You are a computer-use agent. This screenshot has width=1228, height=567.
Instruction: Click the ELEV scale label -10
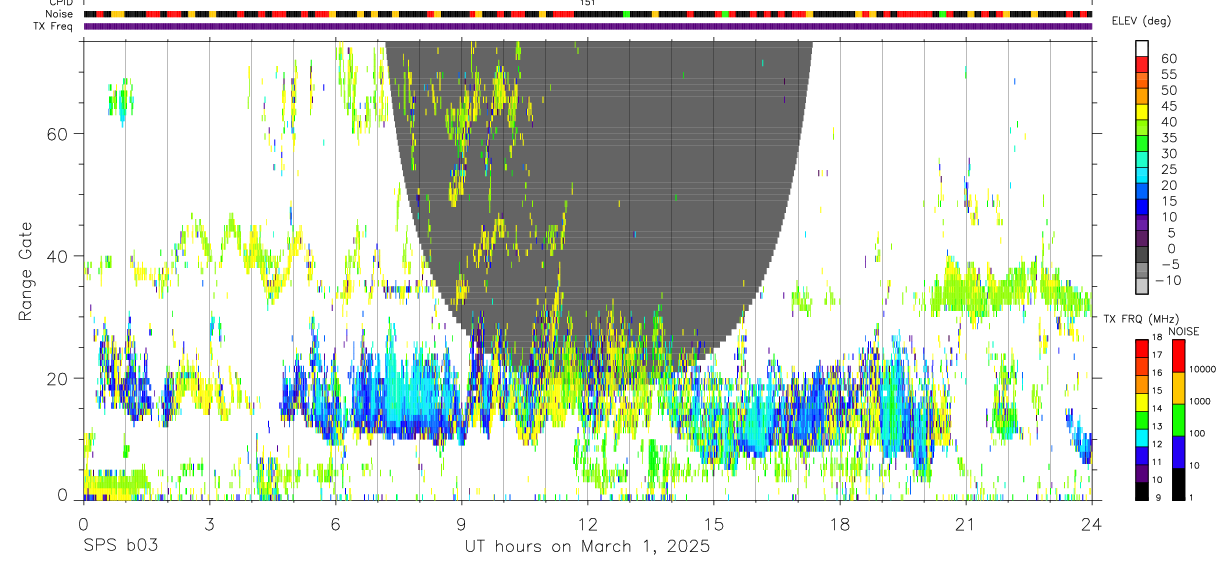tap(1166, 280)
